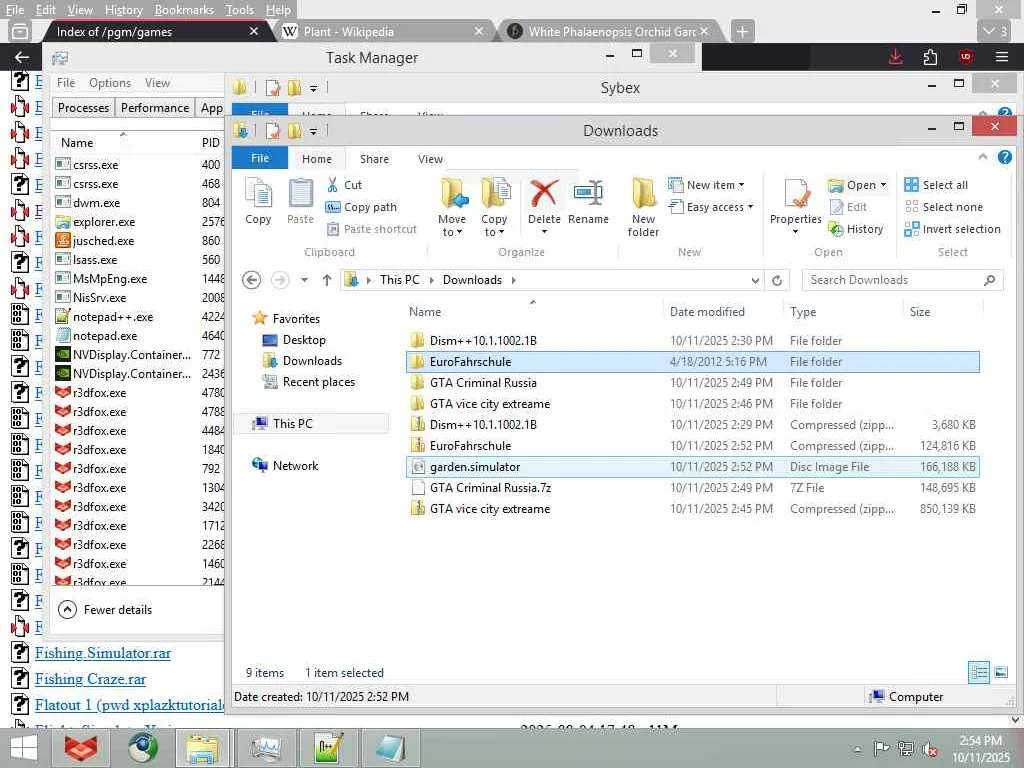Open the address bar history dropdown
This screenshot has width=1024, height=768.
(755, 280)
